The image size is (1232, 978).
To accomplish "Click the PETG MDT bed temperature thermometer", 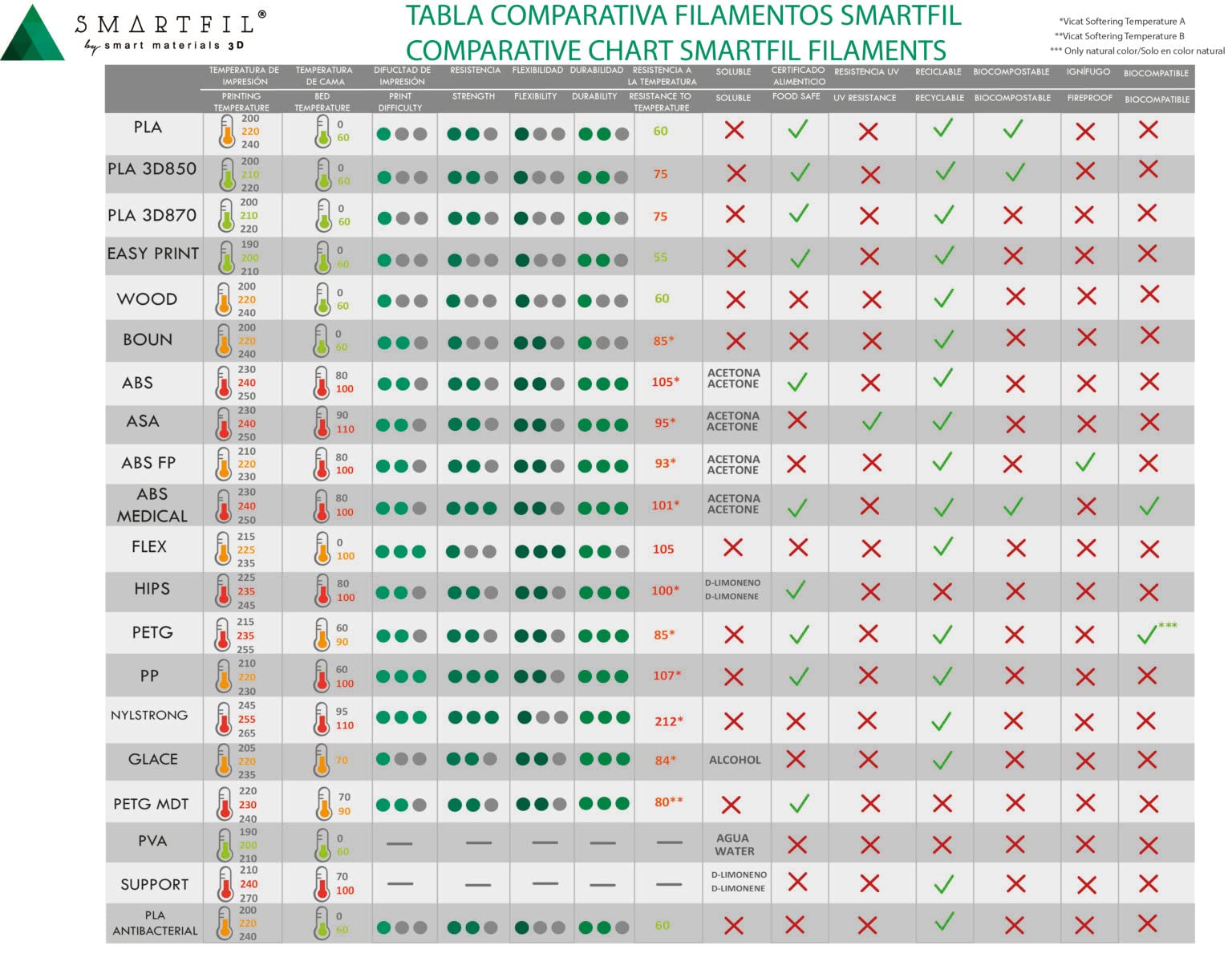I will point(322,803).
